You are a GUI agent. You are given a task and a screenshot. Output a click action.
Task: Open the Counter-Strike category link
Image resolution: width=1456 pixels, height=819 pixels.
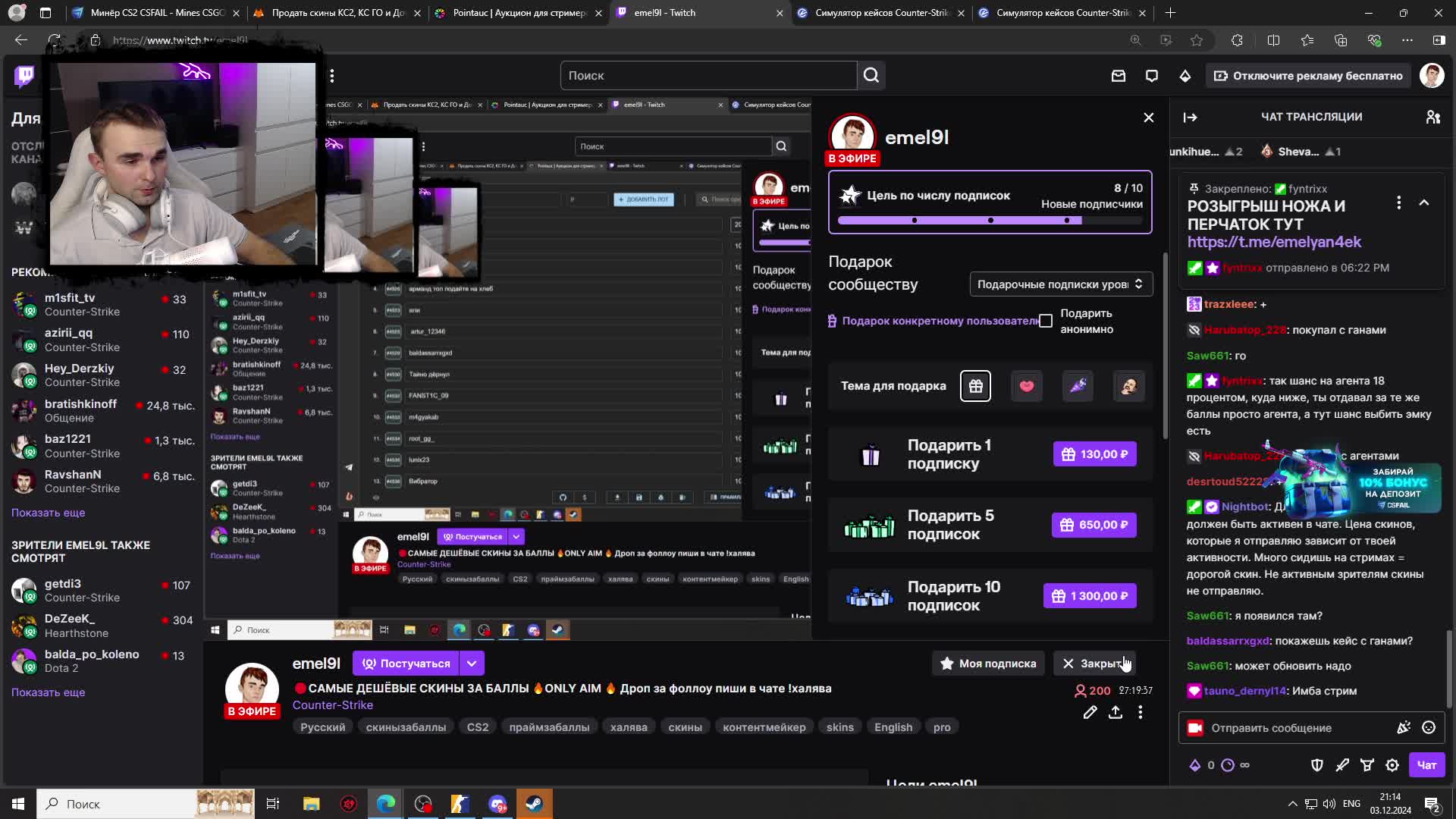pyautogui.click(x=333, y=705)
